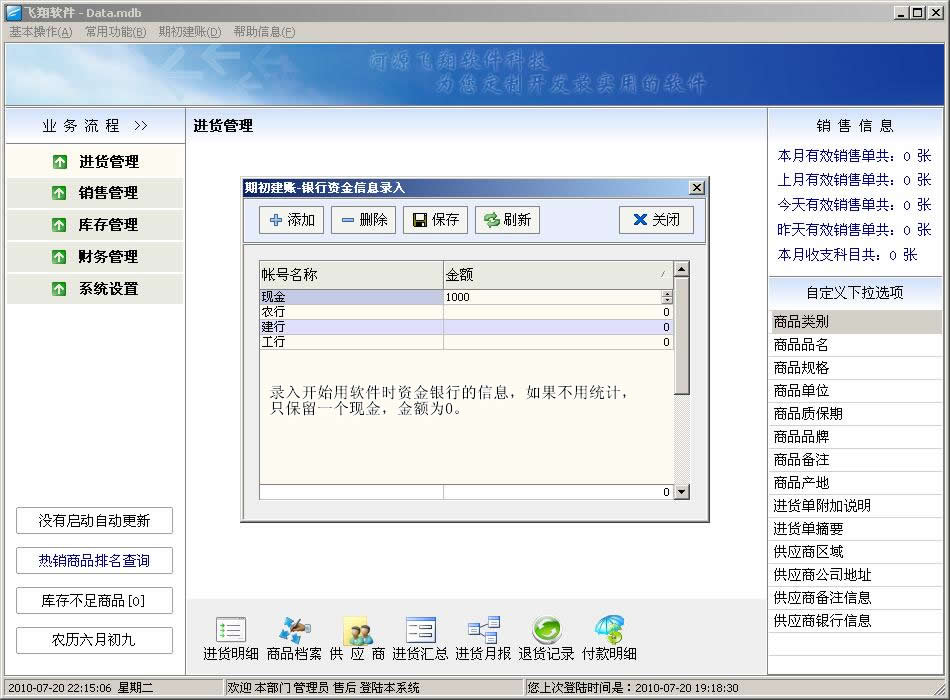Expand the 库存管理 section in sidebar
950x700 pixels.
click(95, 225)
